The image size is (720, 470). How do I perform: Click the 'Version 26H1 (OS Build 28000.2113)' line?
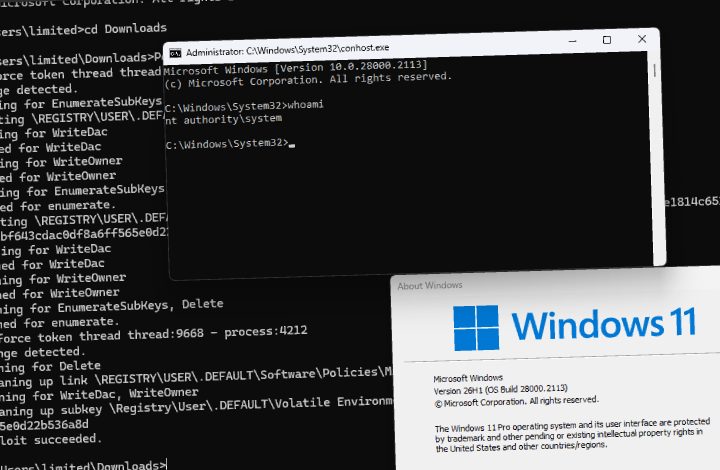tap(501, 390)
